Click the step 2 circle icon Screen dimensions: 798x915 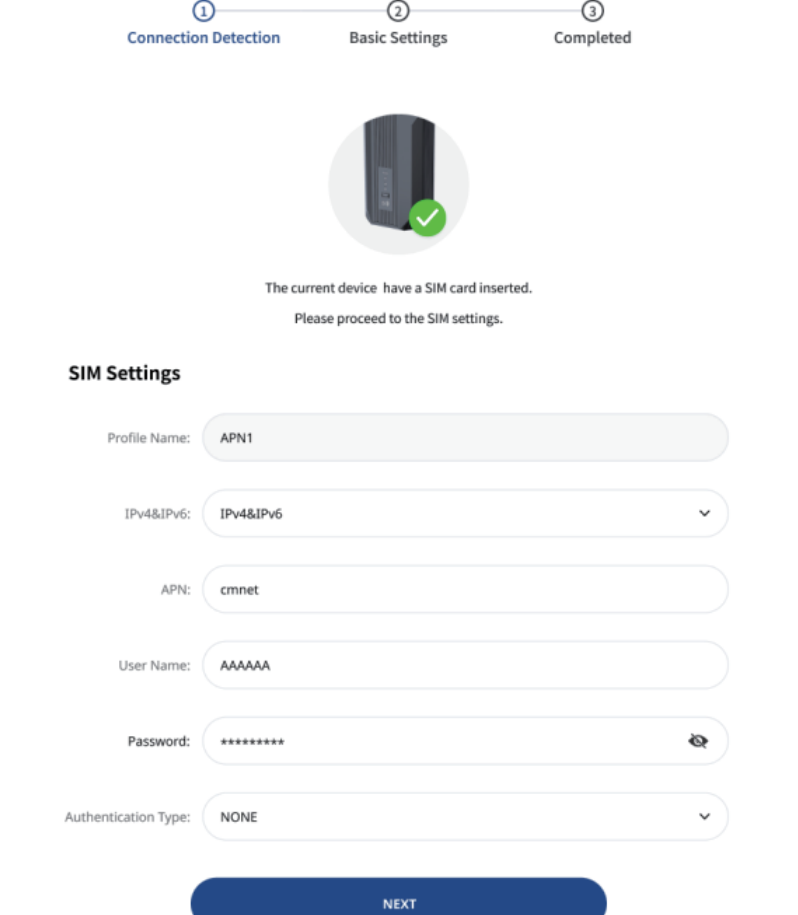pos(398,11)
